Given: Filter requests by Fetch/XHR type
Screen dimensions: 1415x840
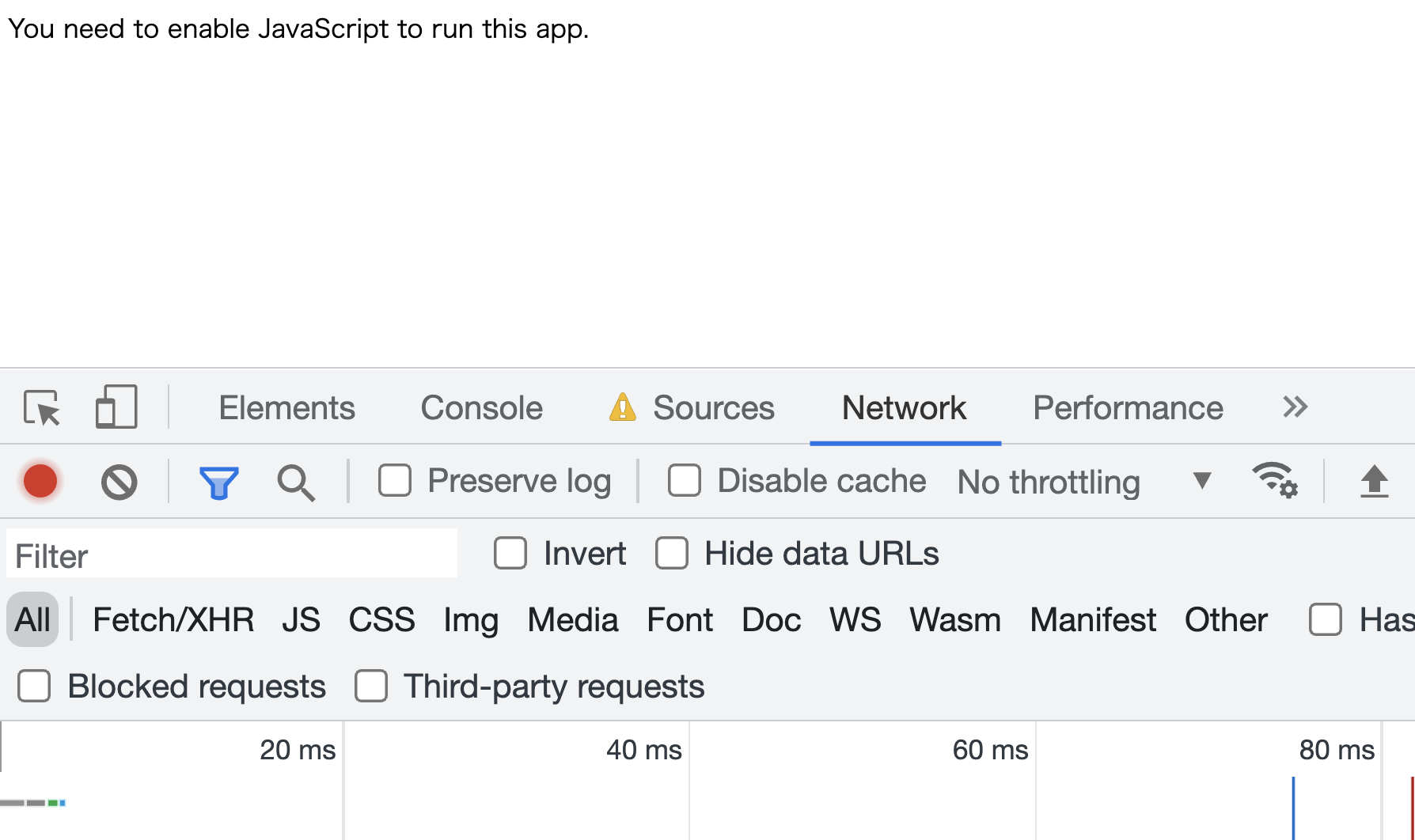Looking at the screenshot, I should (x=173, y=620).
